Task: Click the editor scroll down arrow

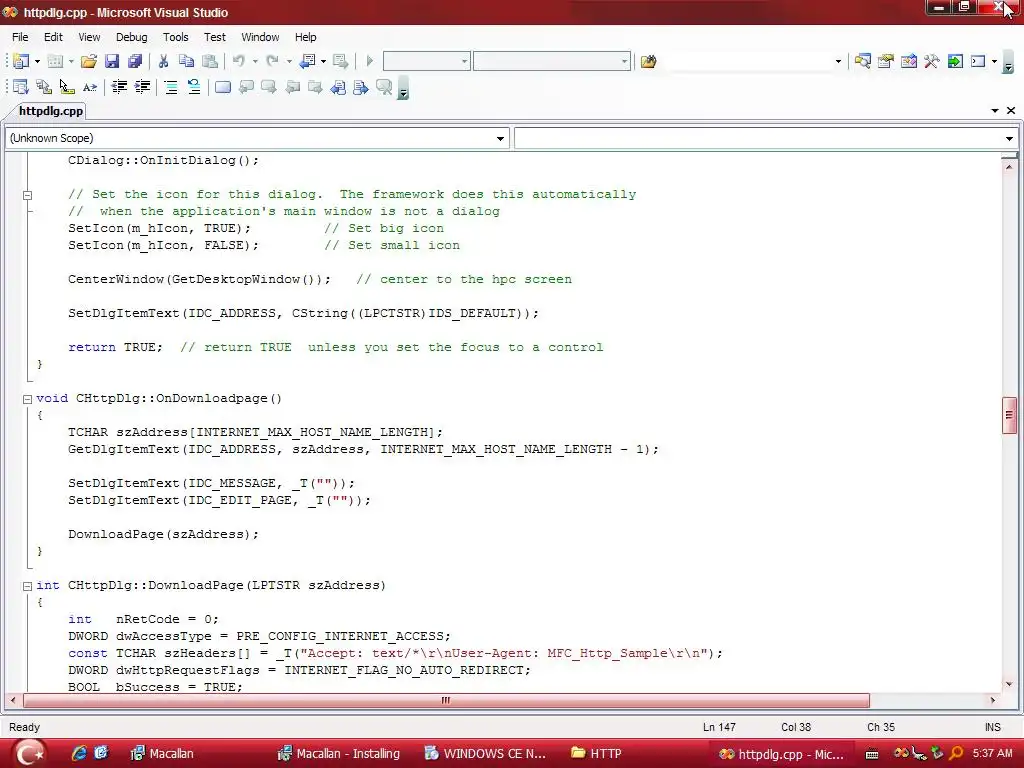Action: coord(1010,684)
